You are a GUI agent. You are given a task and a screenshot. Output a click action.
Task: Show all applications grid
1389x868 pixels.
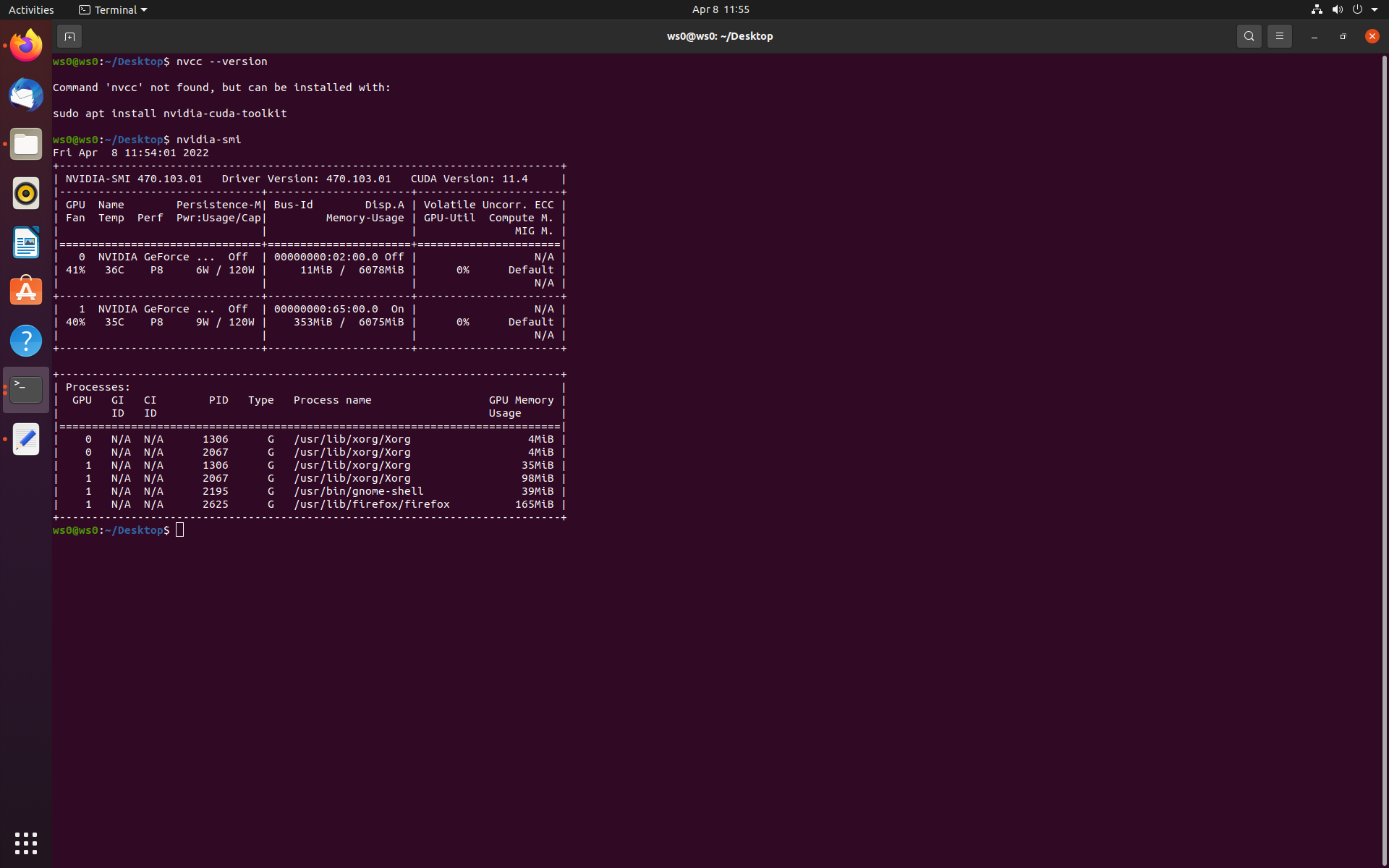tap(26, 843)
